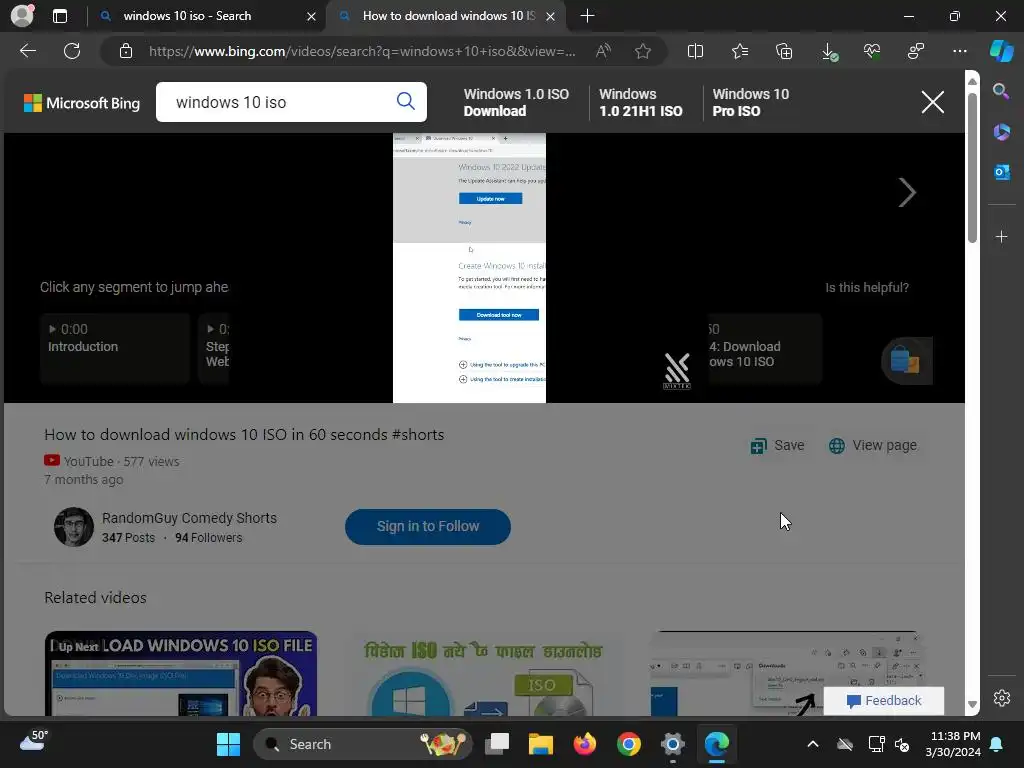
Task: Click taskbar Search box
Action: click(x=362, y=744)
